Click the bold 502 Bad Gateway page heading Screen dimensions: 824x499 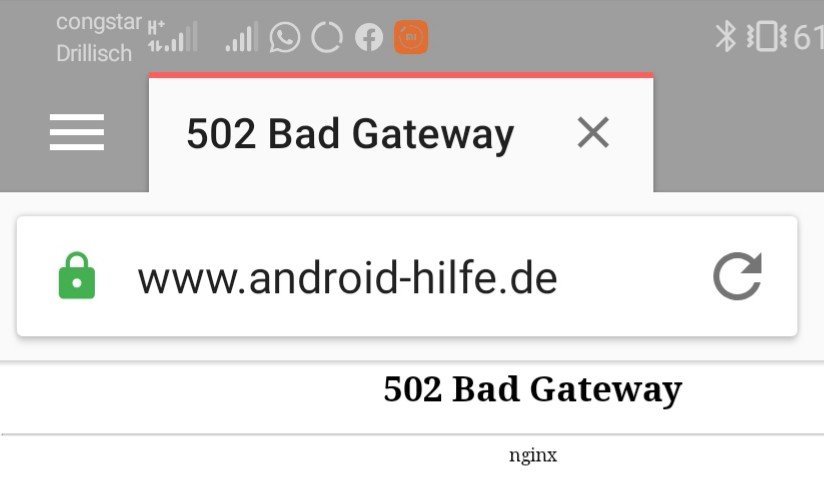point(532,390)
